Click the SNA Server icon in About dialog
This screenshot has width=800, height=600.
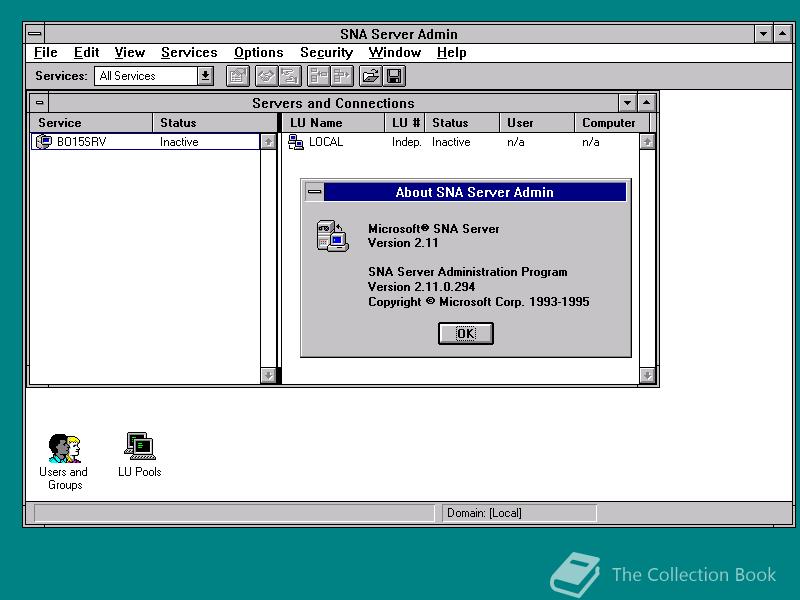point(332,236)
